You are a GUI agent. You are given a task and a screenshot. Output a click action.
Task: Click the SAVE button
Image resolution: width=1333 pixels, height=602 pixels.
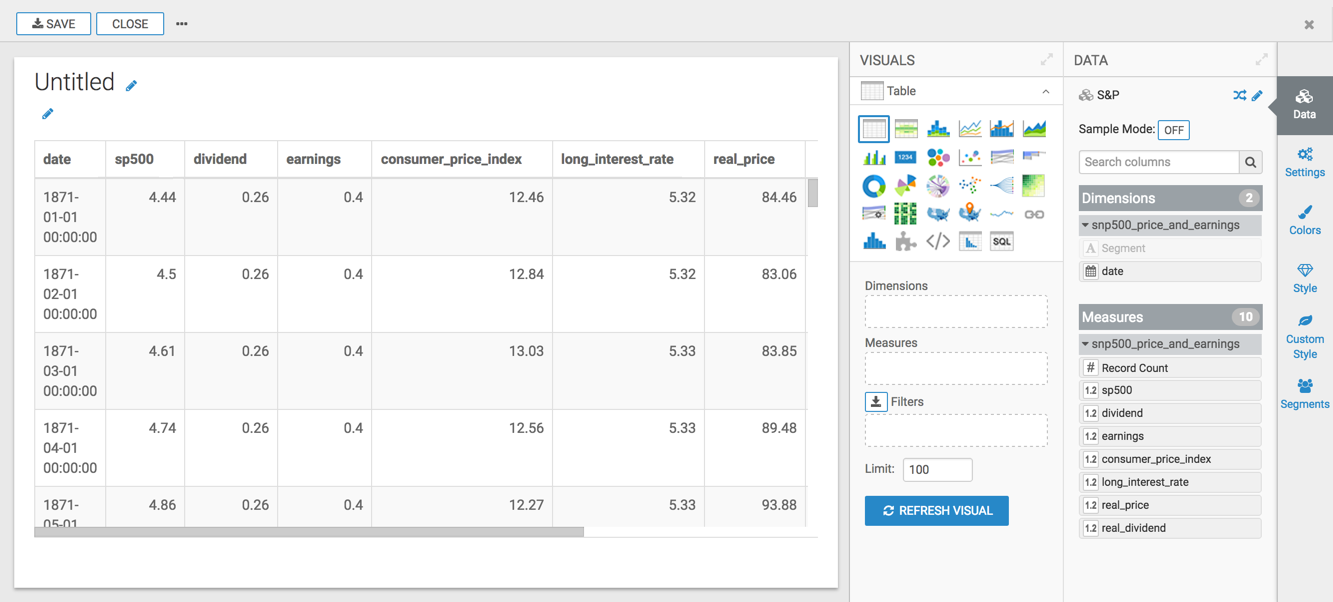point(54,23)
